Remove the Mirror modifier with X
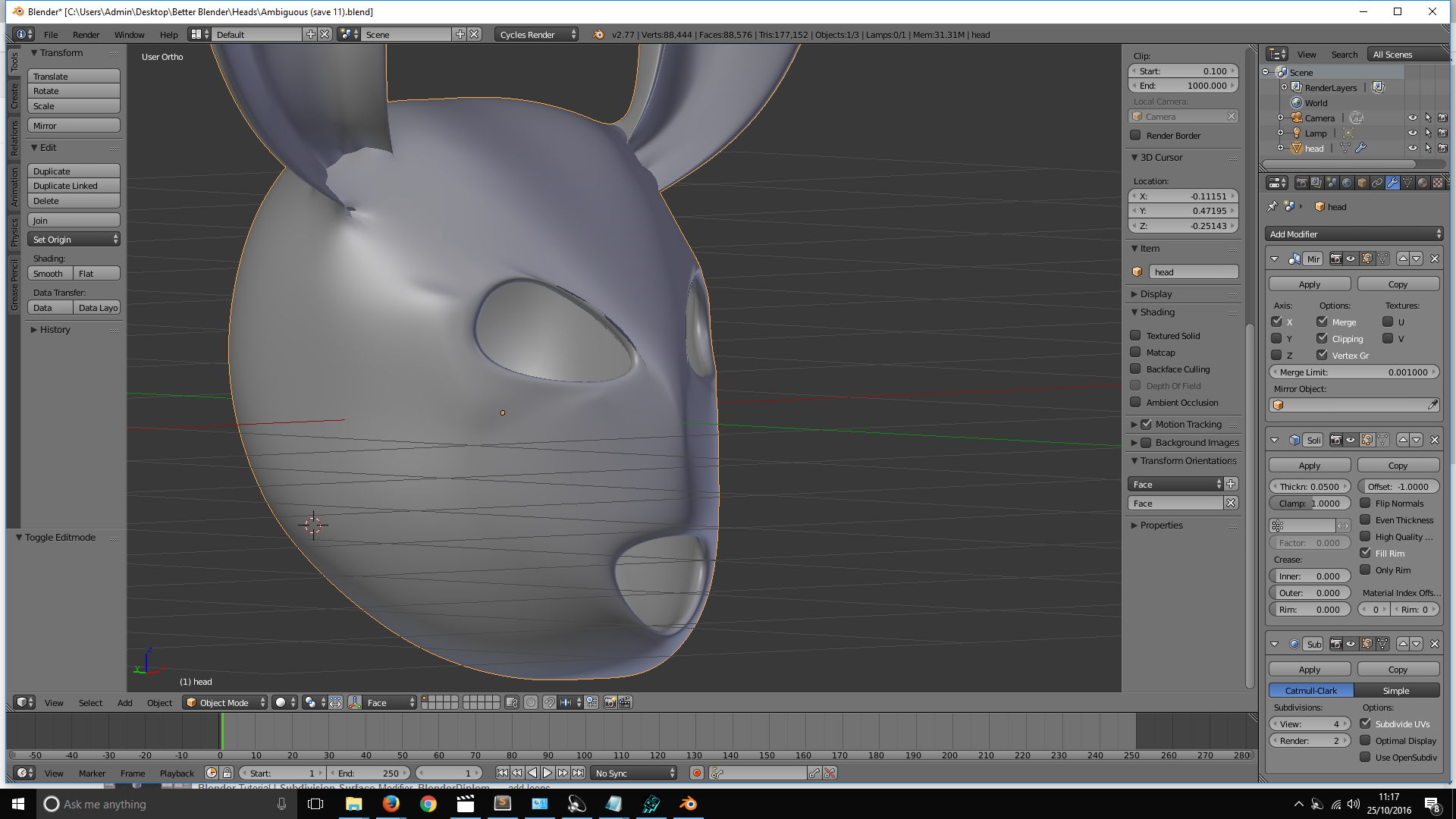Image resolution: width=1456 pixels, height=819 pixels. [1435, 259]
